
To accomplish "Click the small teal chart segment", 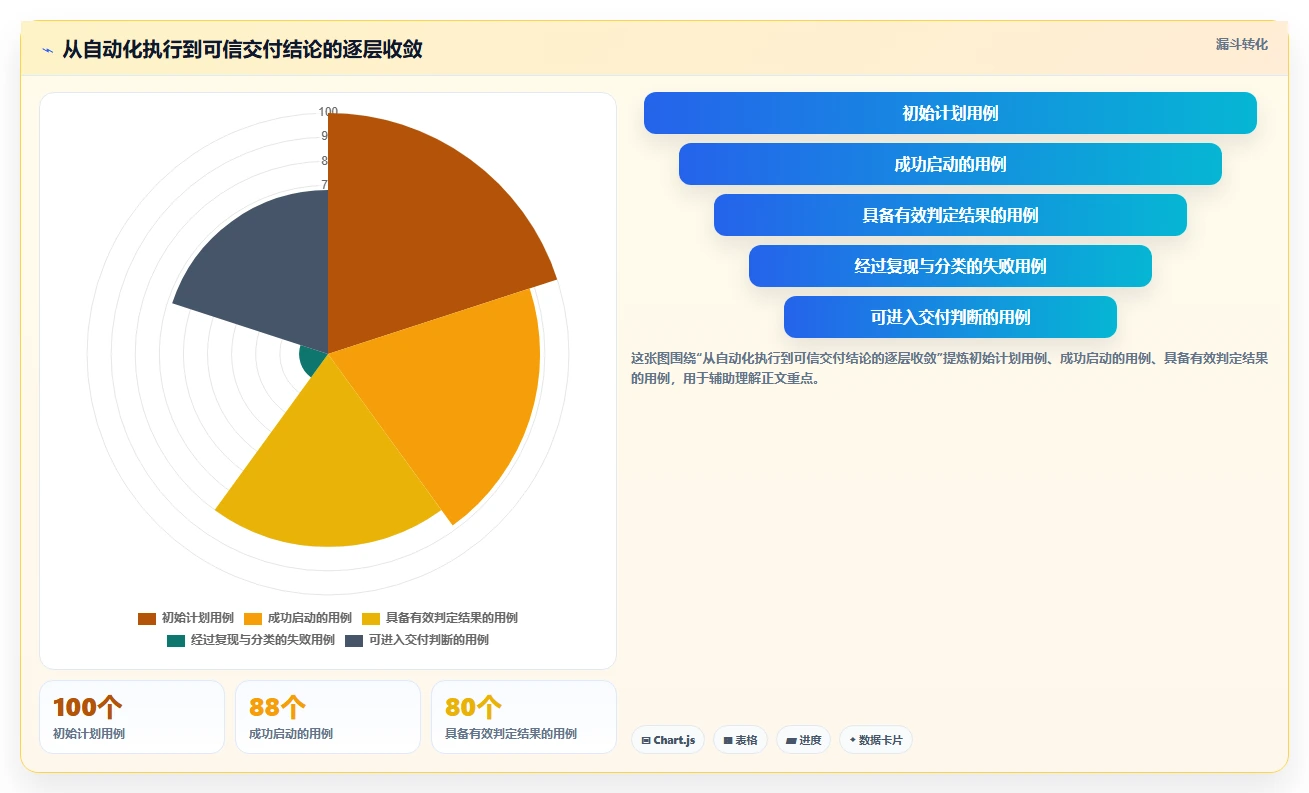I will coord(313,359).
